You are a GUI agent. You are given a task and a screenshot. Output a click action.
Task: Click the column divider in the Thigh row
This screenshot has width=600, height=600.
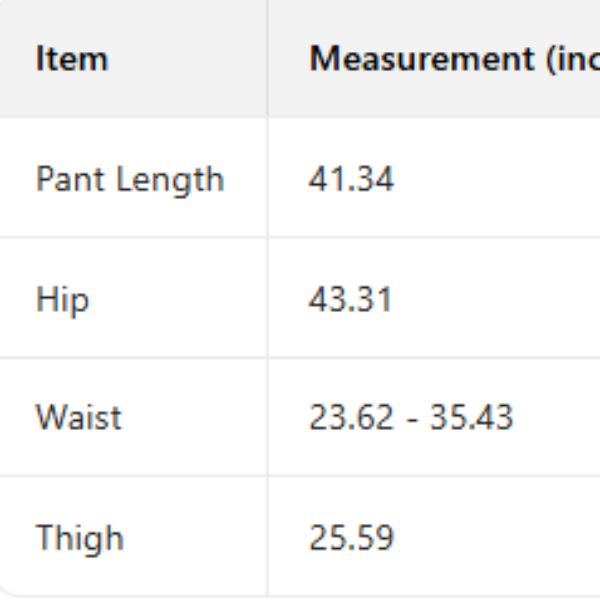point(267,538)
